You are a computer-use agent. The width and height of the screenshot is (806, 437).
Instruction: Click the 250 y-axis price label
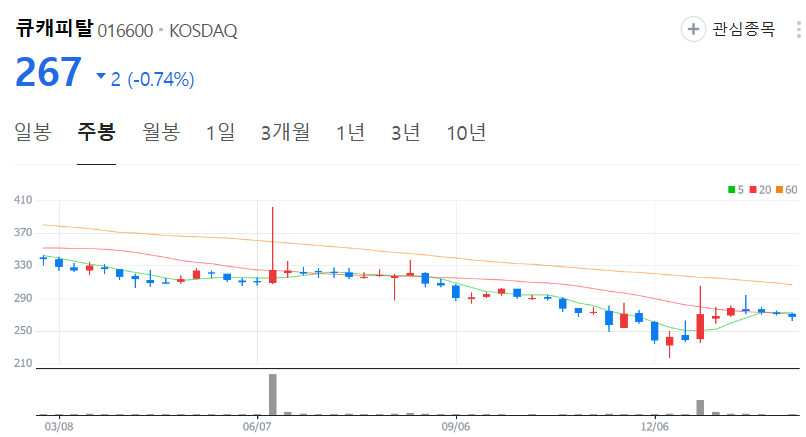point(23,331)
